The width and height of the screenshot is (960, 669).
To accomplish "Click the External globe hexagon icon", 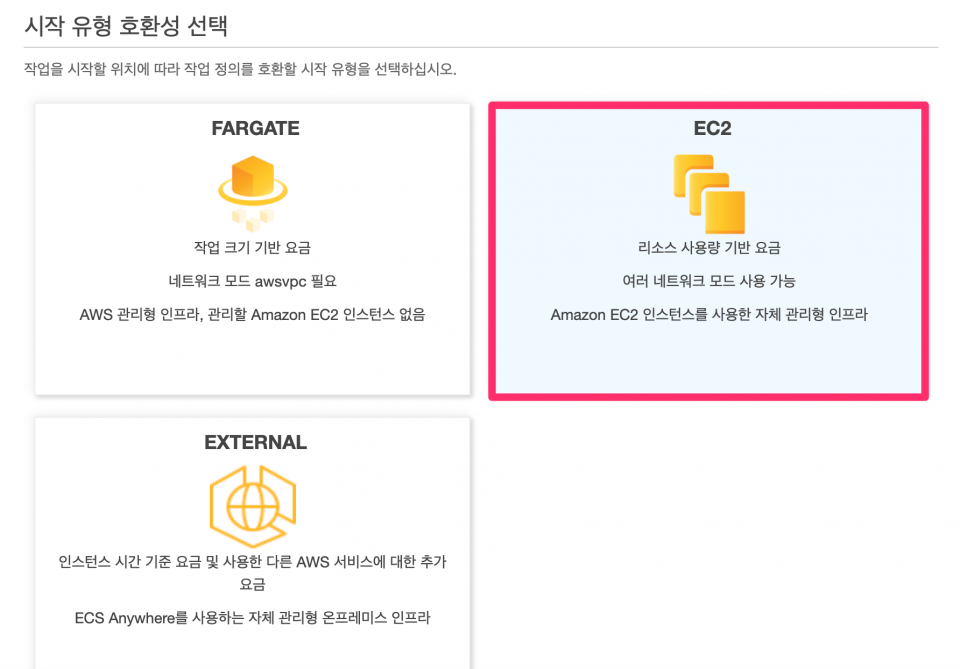I will tap(253, 506).
